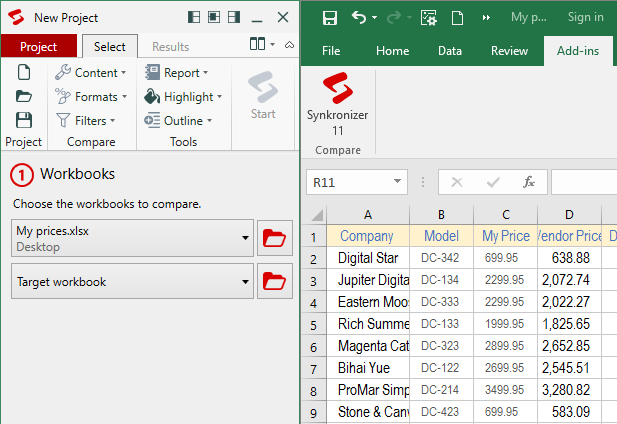
Task: Click the formula bar Enter checkmark icon
Action: 493,182
